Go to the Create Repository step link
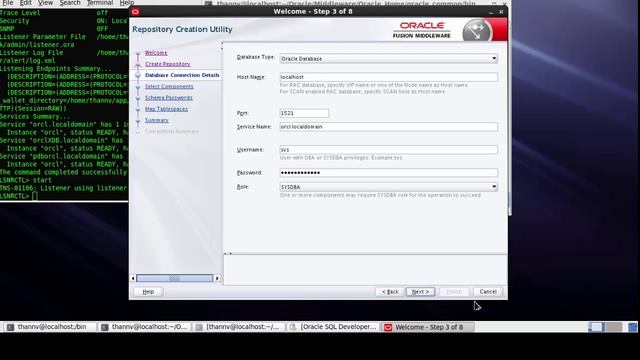640x360 pixels. pyautogui.click(x=168, y=64)
